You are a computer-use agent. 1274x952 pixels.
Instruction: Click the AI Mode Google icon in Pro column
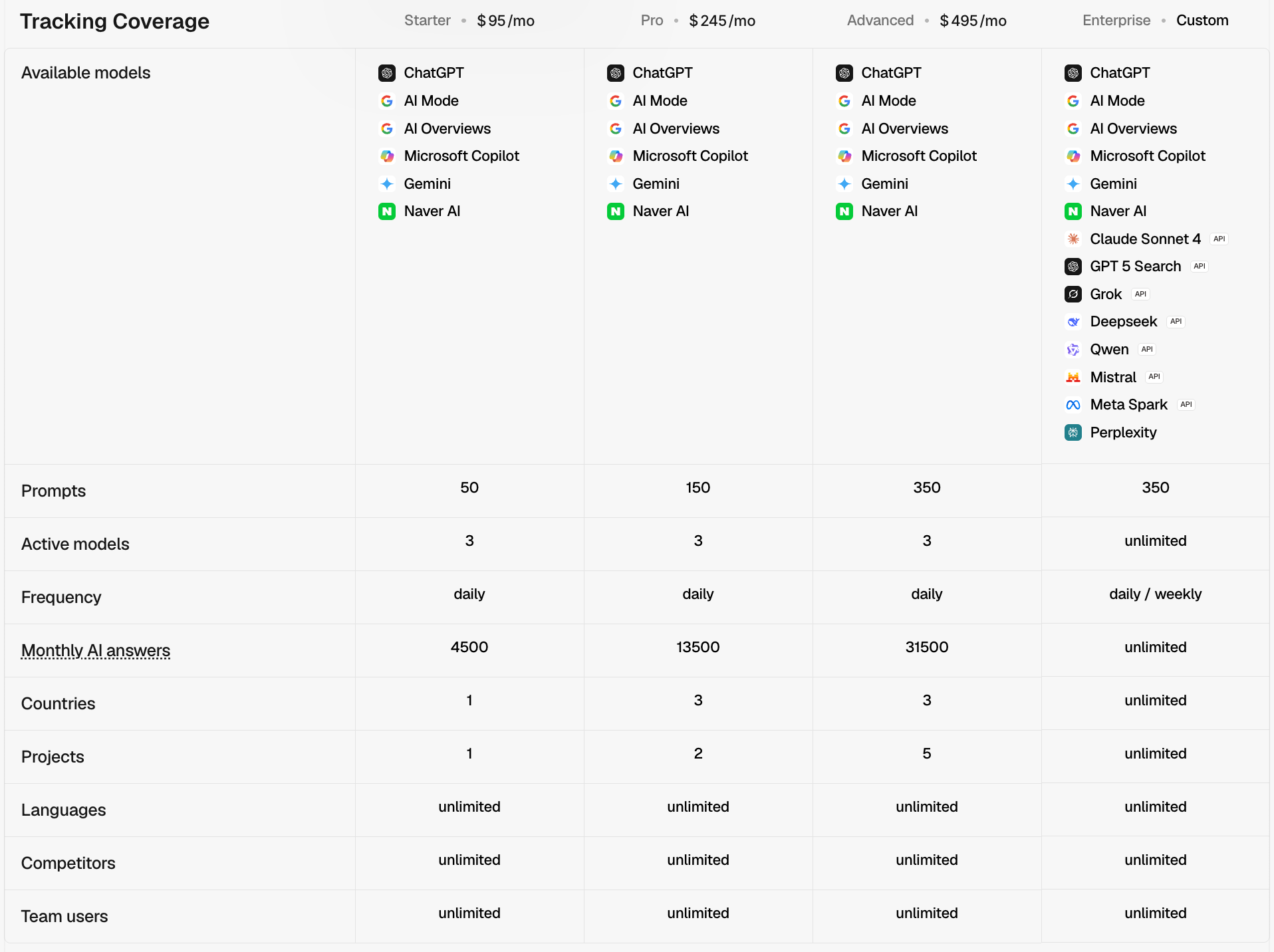pyautogui.click(x=616, y=101)
